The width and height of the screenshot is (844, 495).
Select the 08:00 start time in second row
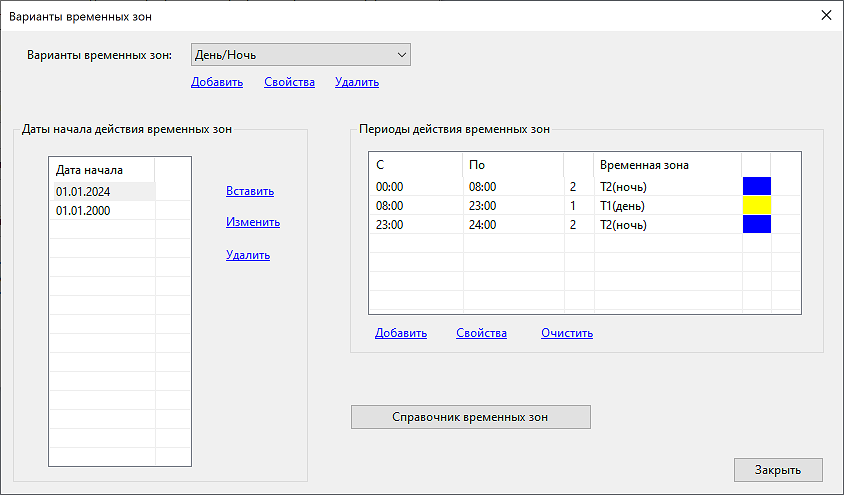pos(416,206)
